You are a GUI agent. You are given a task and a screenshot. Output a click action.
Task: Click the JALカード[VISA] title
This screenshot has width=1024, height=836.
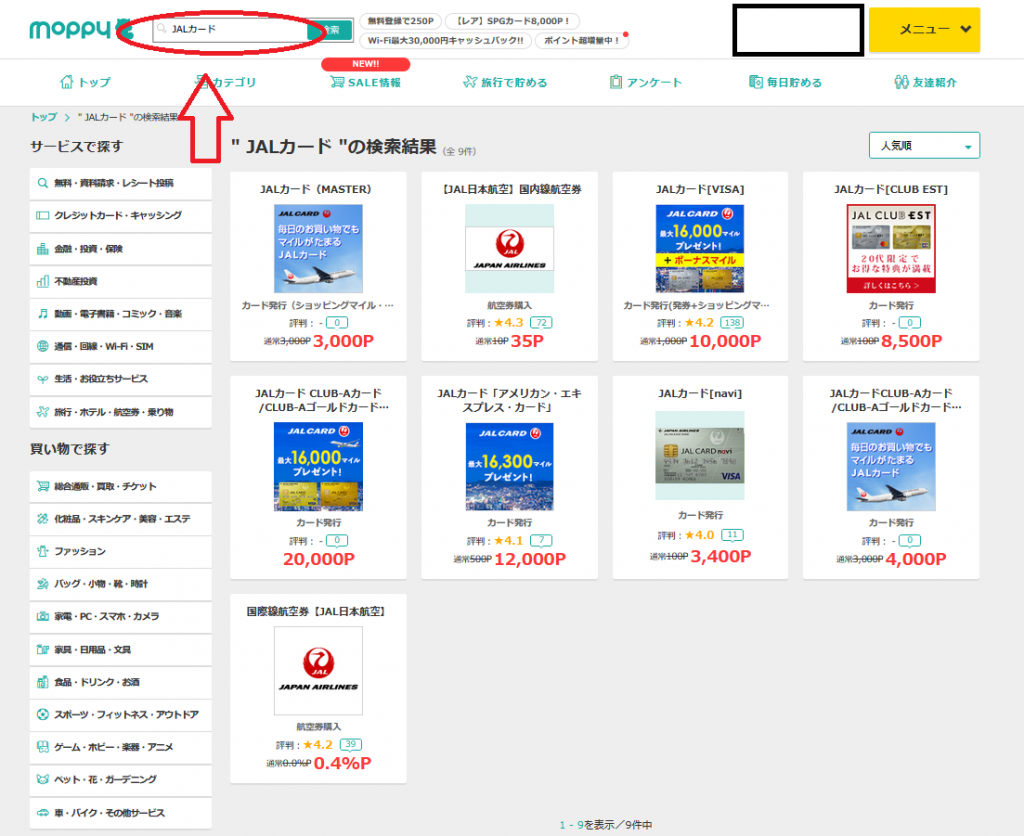click(700, 189)
